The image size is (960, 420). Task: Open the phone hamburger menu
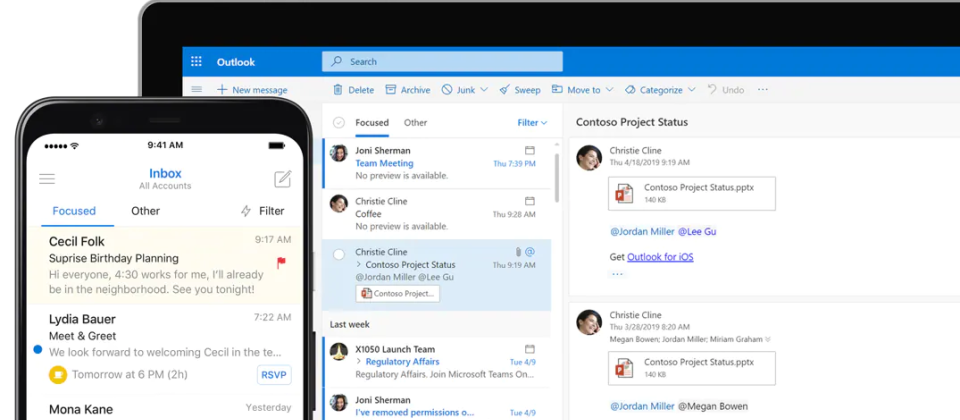(x=47, y=179)
